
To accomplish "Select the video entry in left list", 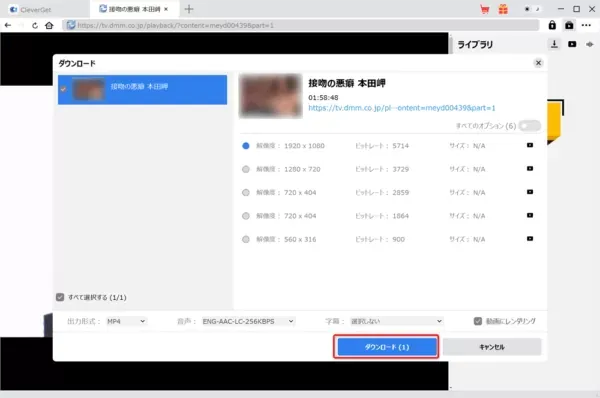I will pyautogui.click(x=142, y=90).
